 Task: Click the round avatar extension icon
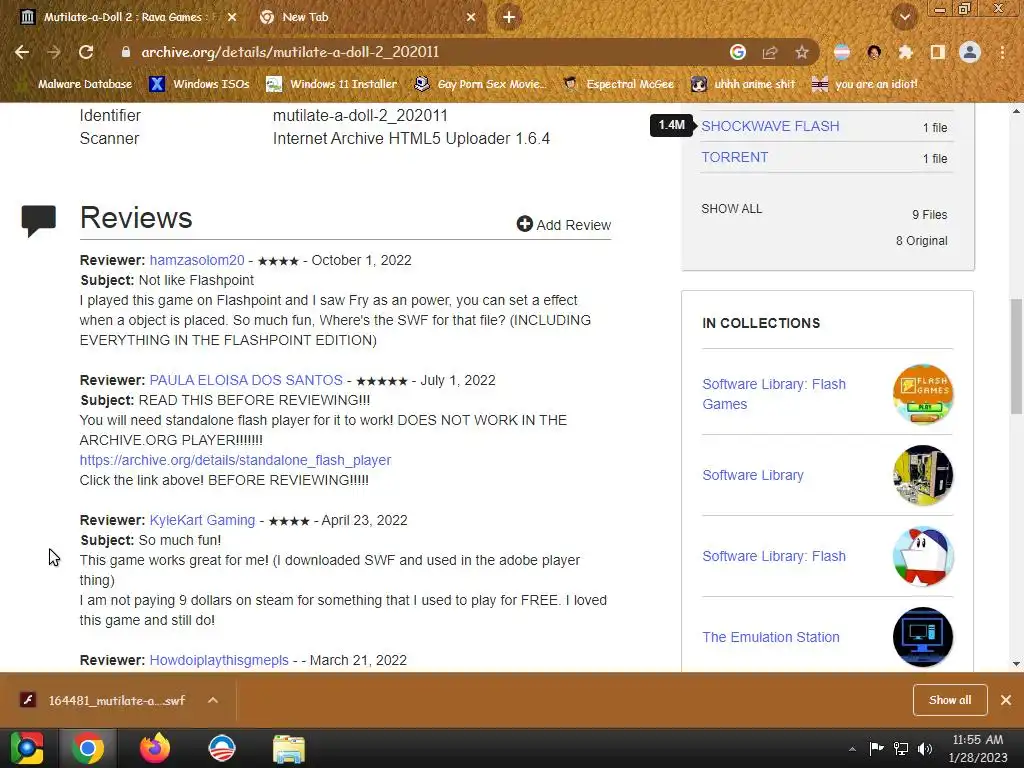pyautogui.click(x=874, y=52)
